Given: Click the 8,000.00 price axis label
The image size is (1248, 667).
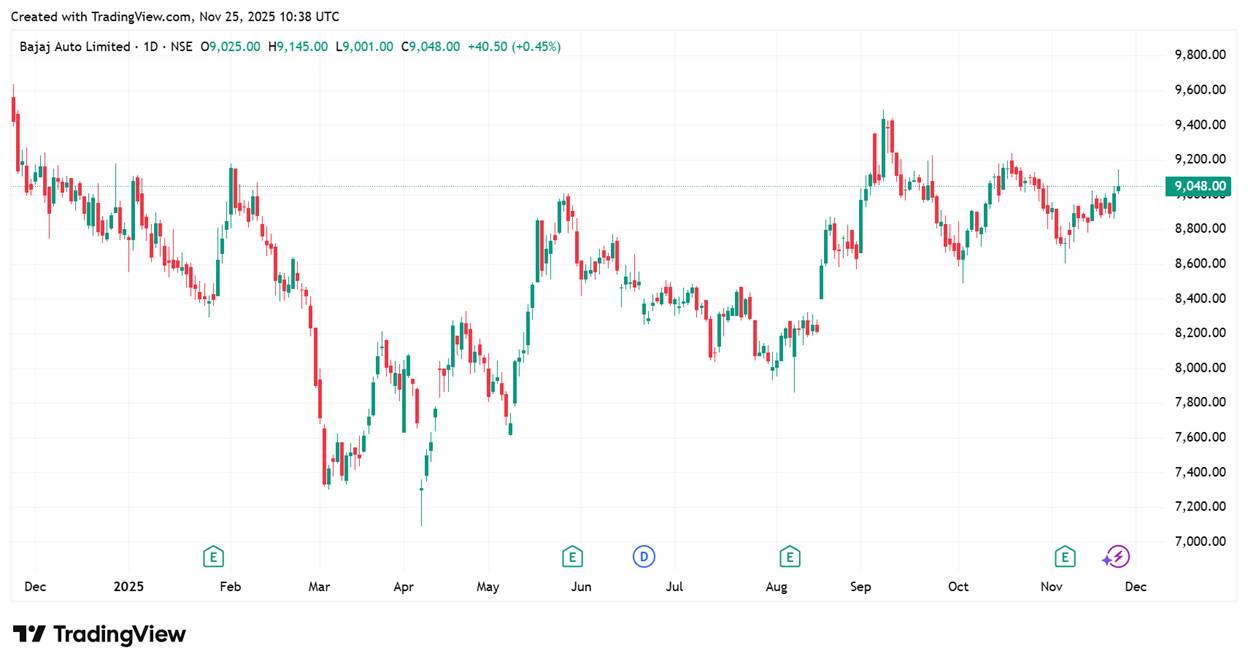Looking at the screenshot, I should coord(1201,368).
